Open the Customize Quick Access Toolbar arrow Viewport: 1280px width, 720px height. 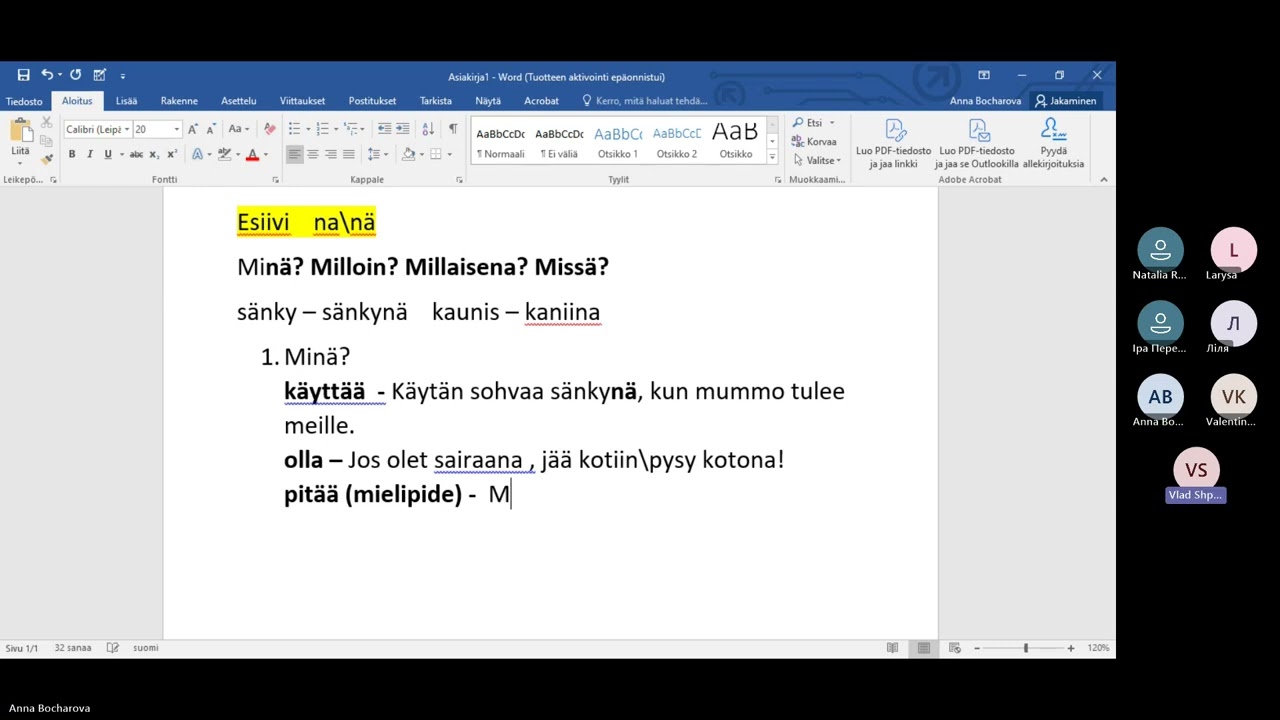click(123, 76)
